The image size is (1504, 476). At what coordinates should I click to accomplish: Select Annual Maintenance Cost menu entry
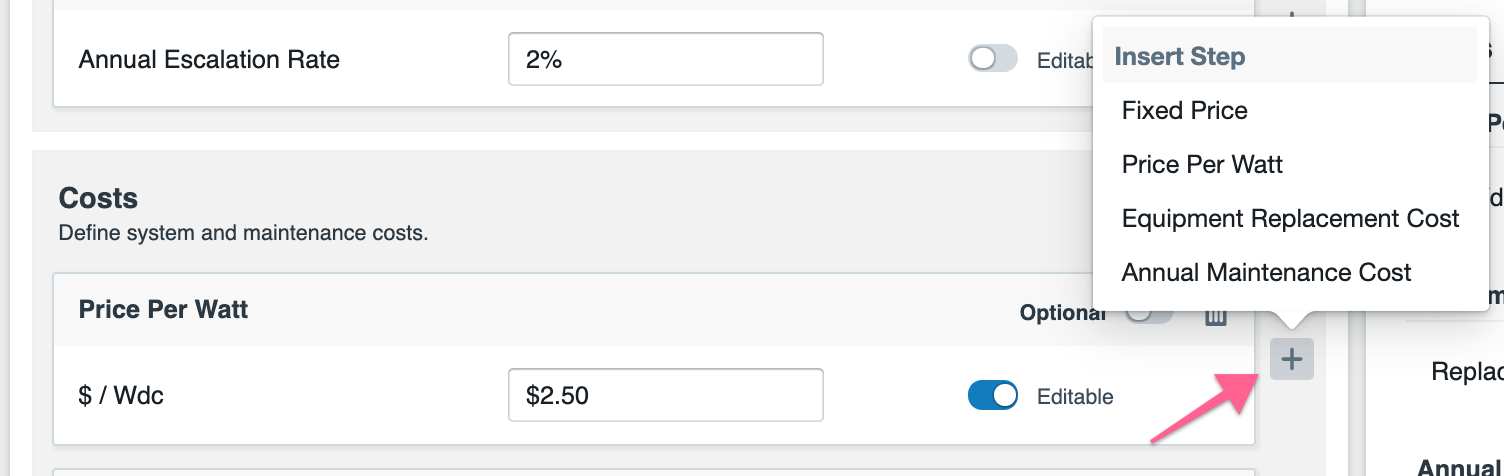(1266, 272)
